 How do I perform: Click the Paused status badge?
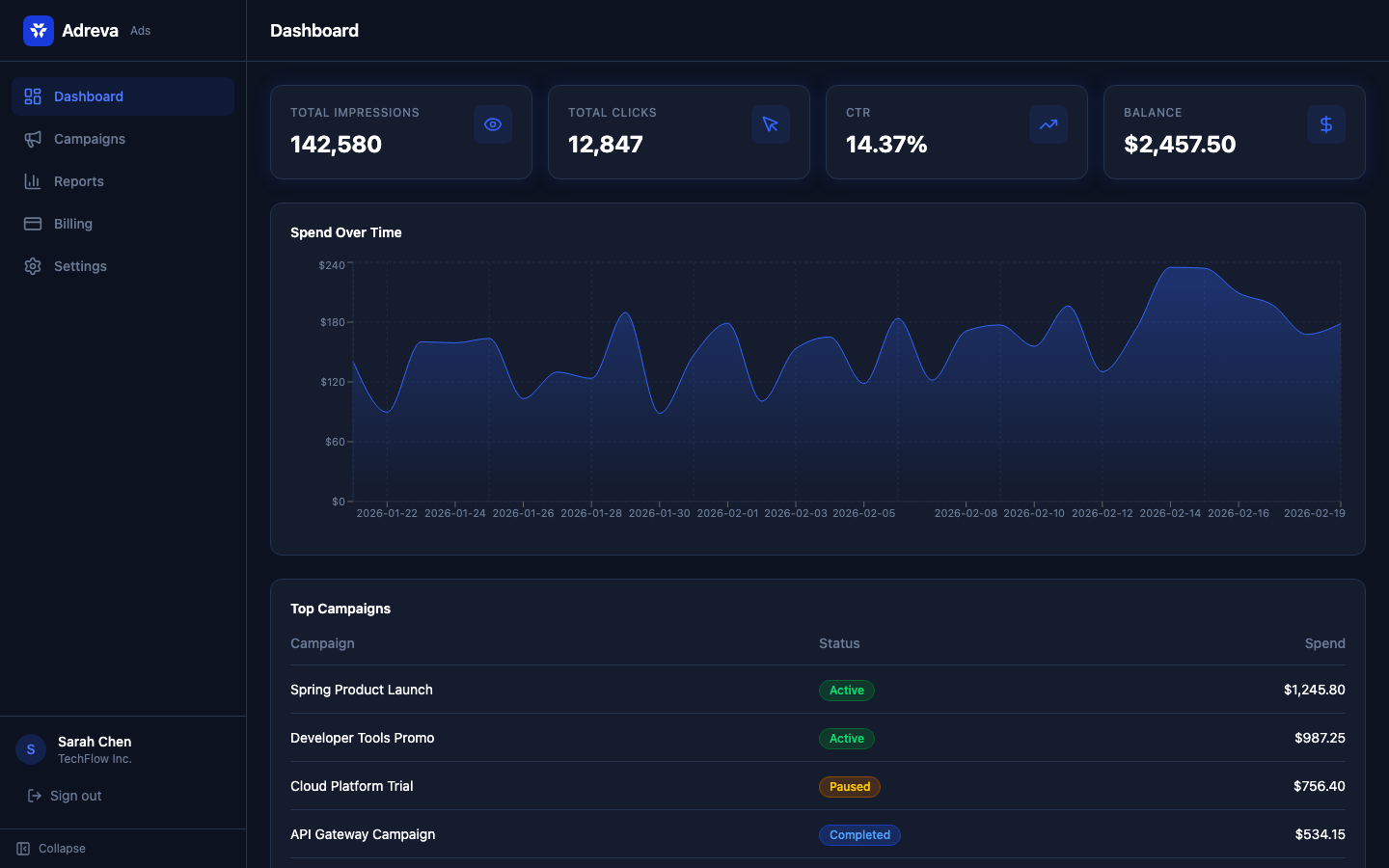tap(850, 787)
